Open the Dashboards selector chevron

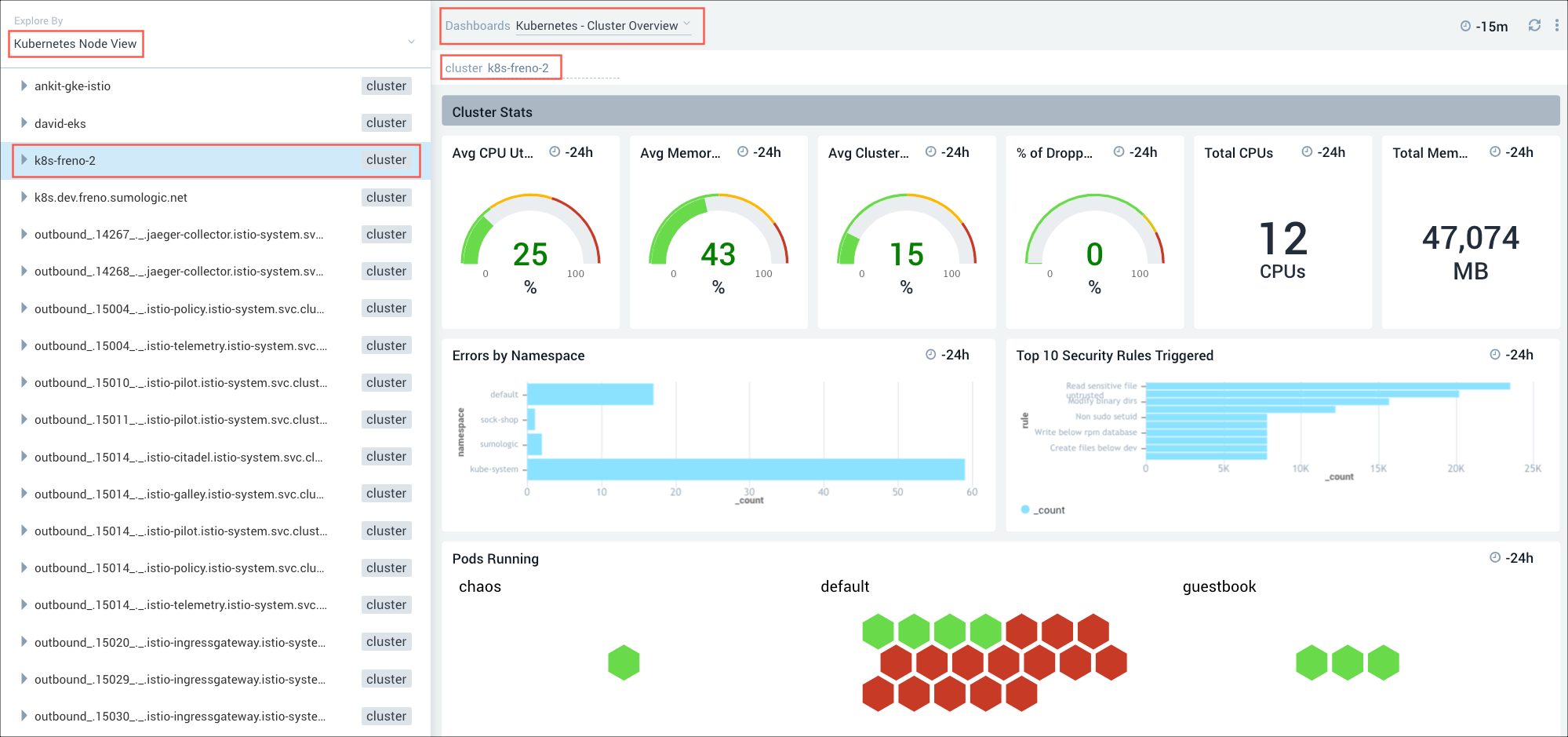(x=687, y=24)
